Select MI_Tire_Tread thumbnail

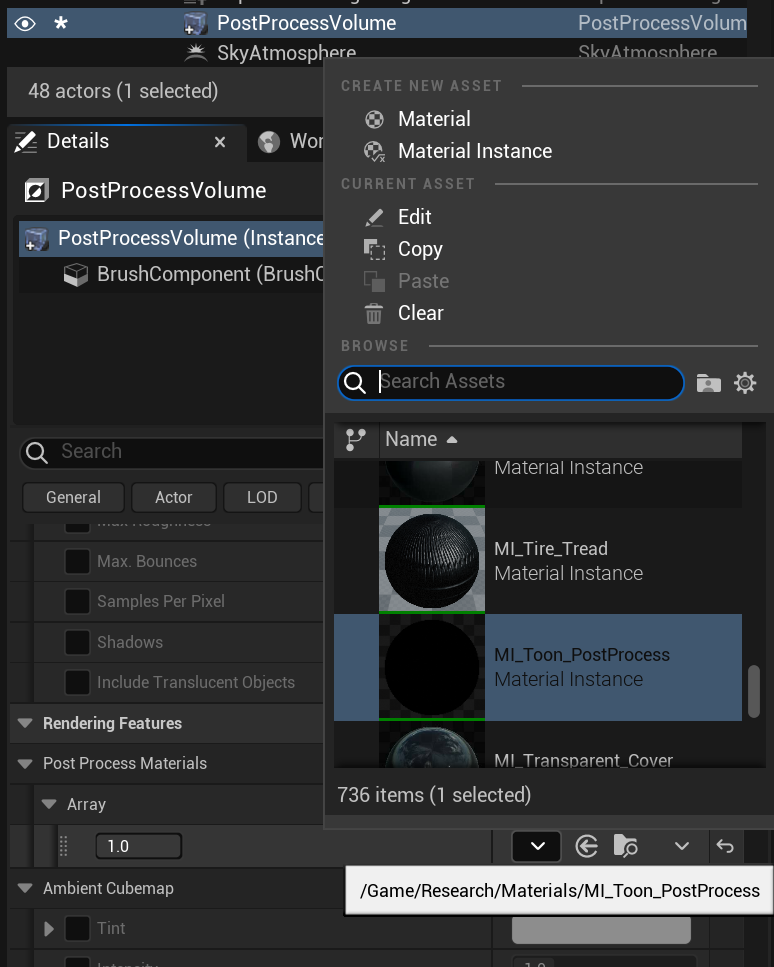pos(432,560)
